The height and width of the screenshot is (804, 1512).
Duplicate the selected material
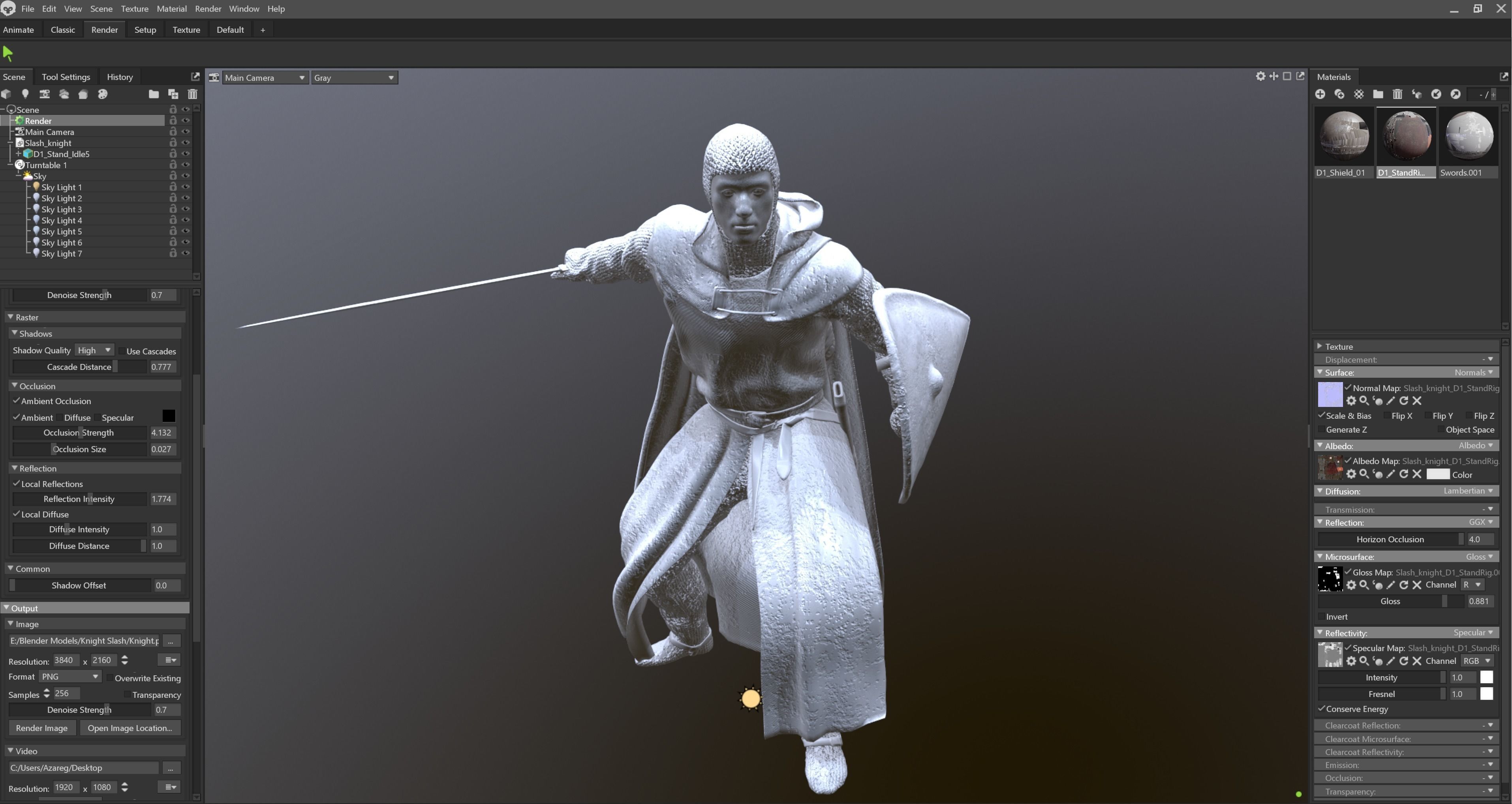(x=1339, y=94)
